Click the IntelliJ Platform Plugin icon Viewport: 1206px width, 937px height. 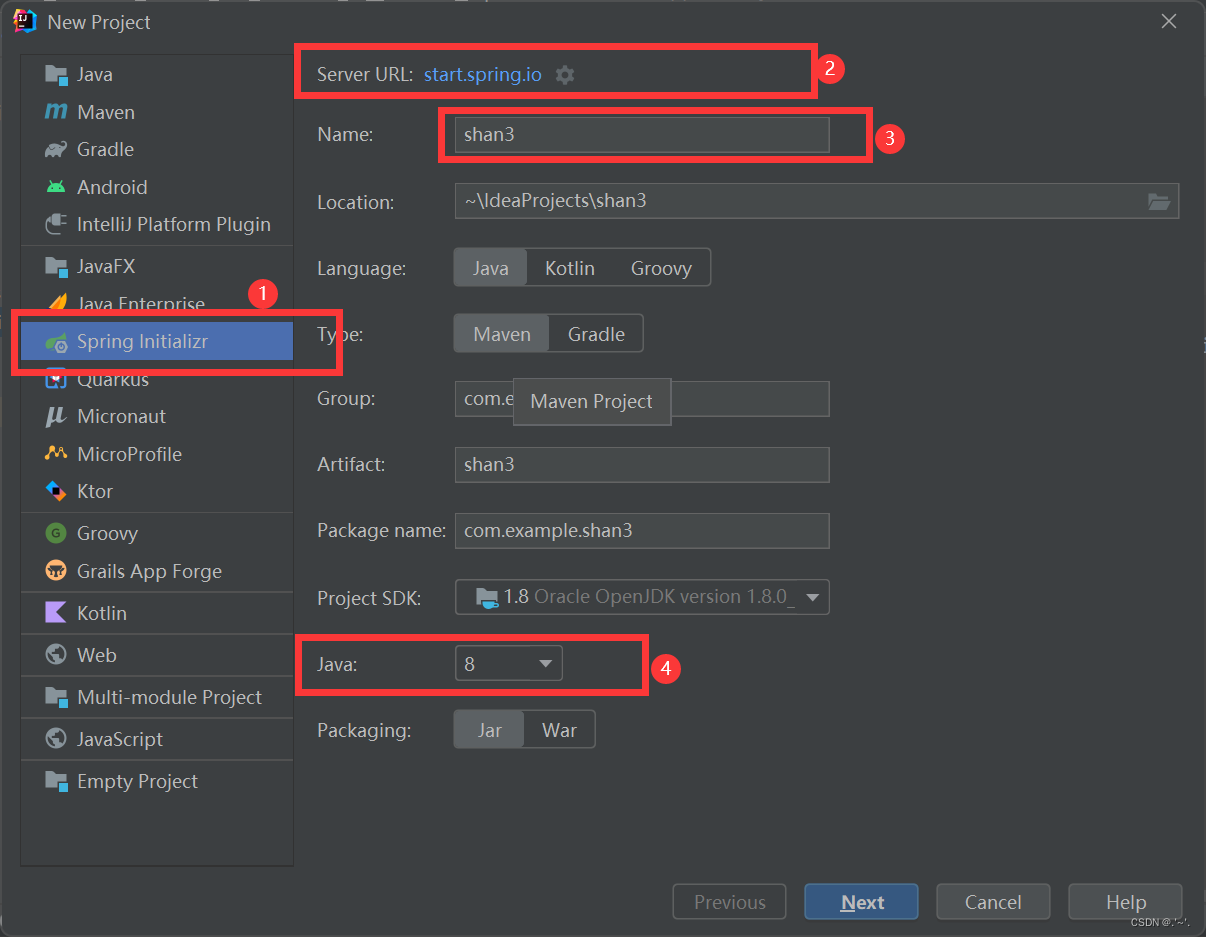(56, 224)
